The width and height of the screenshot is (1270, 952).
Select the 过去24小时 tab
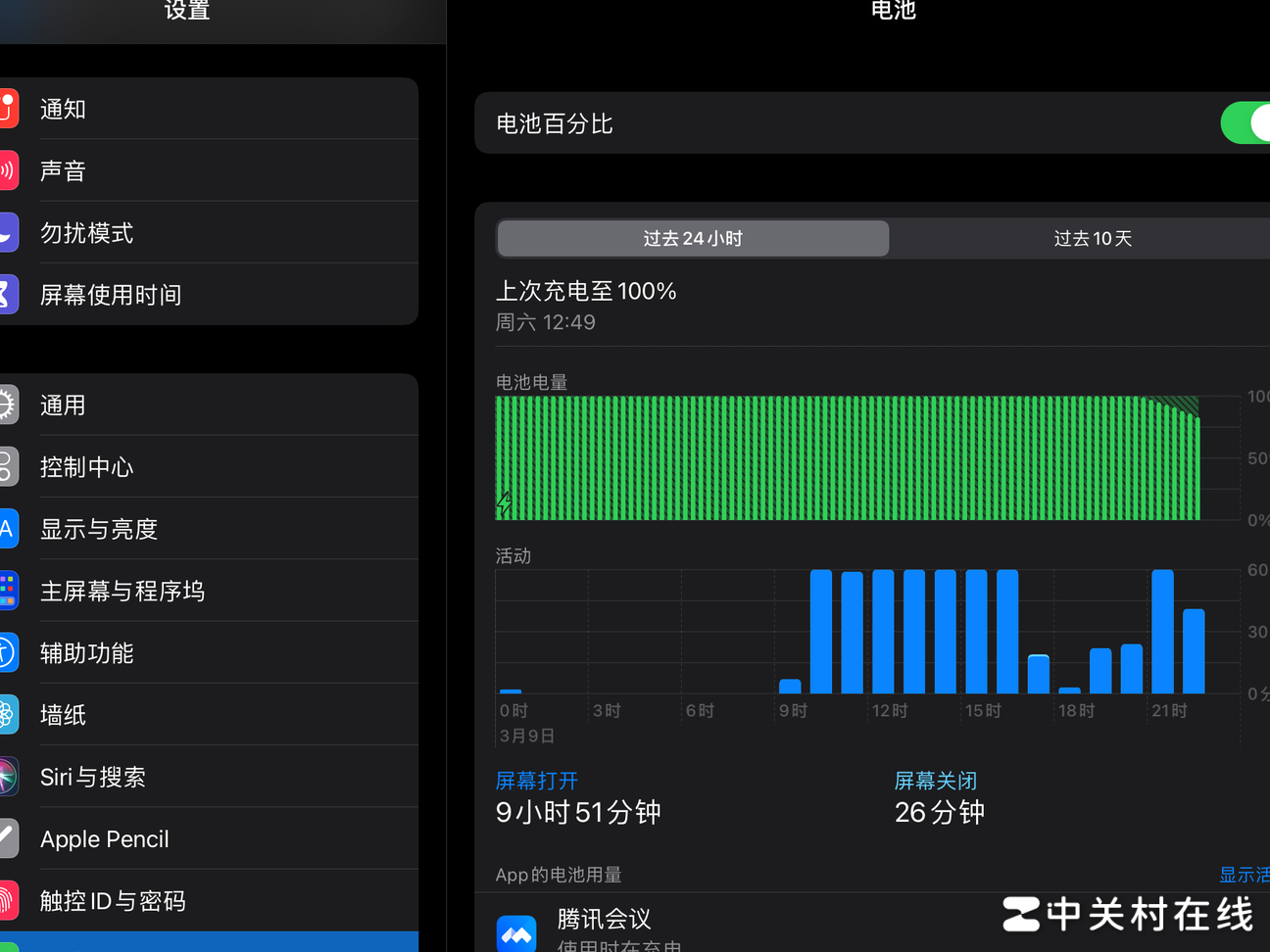point(692,238)
